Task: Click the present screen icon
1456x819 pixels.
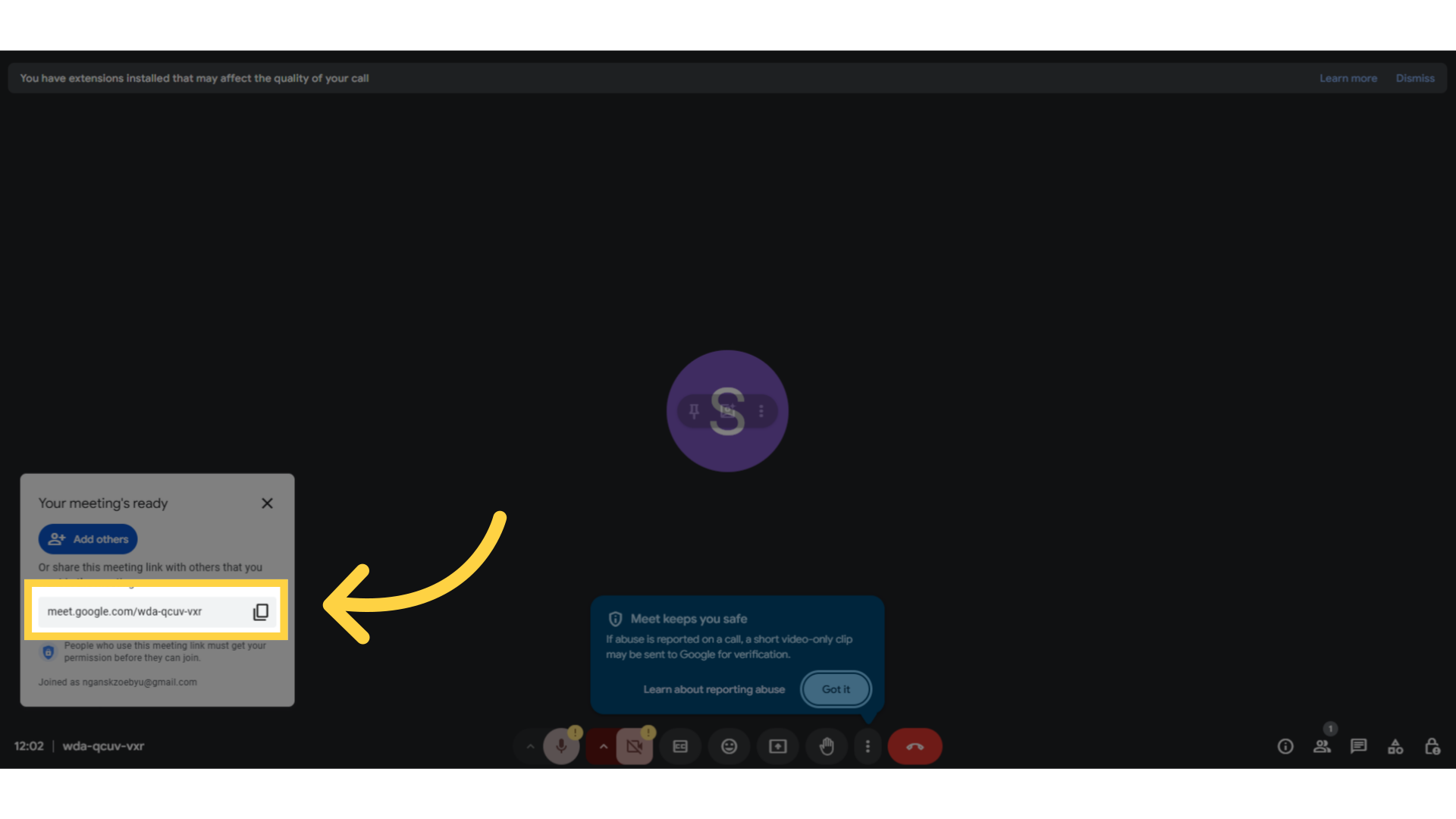Action: (777, 746)
